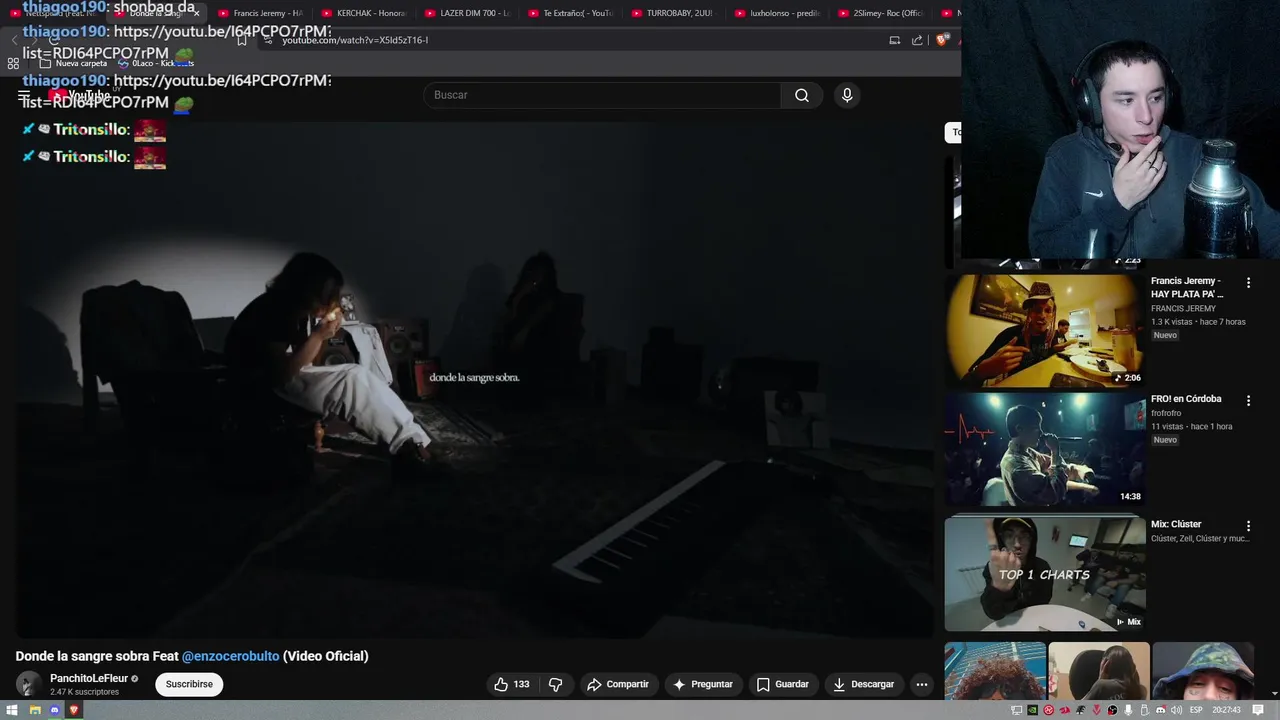Open Mix: Clúster TOP 1 CHARTS thumbnail
Viewport: 1280px width, 720px height.
point(1045,573)
